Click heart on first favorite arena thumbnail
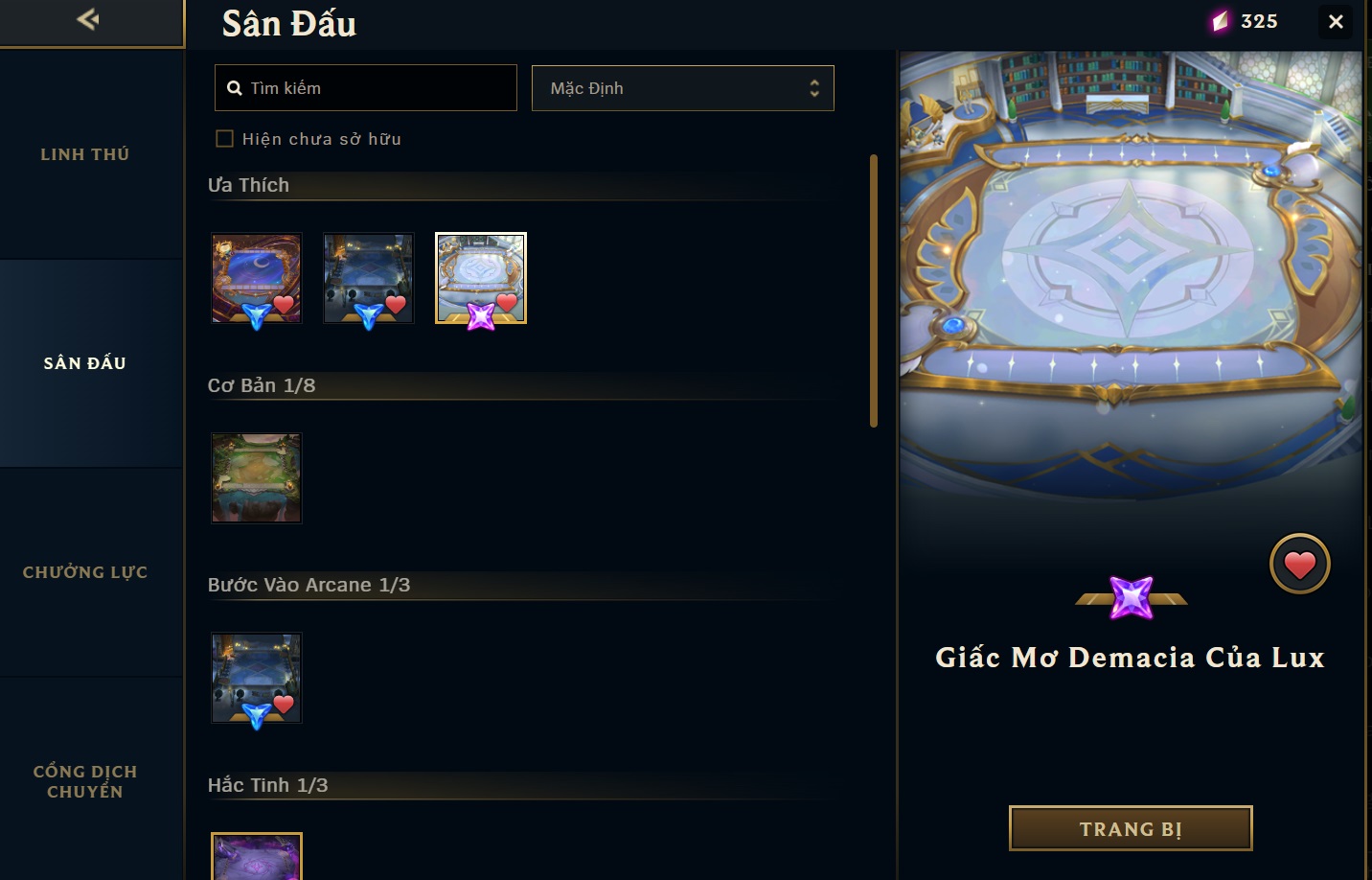Image resolution: width=1372 pixels, height=880 pixels. coord(284,305)
